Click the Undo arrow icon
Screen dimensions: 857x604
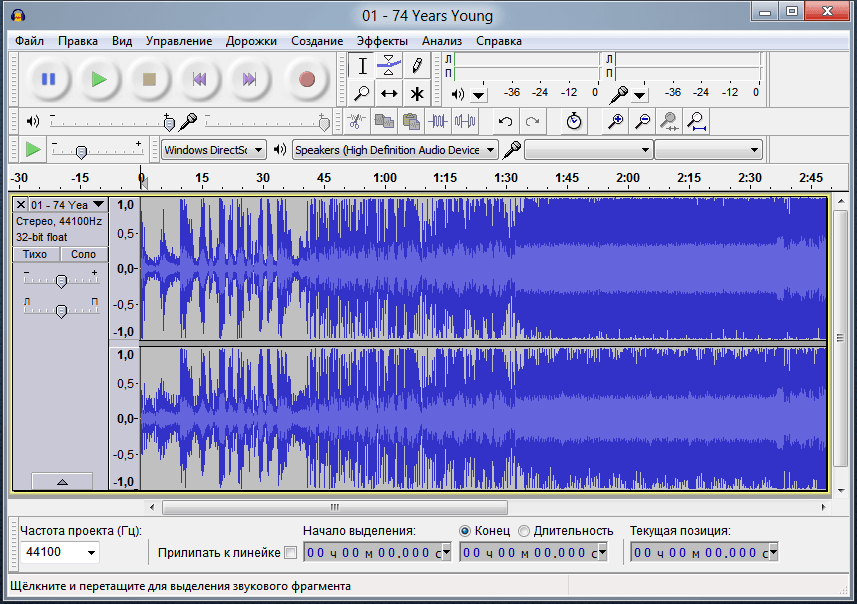pyautogui.click(x=506, y=121)
